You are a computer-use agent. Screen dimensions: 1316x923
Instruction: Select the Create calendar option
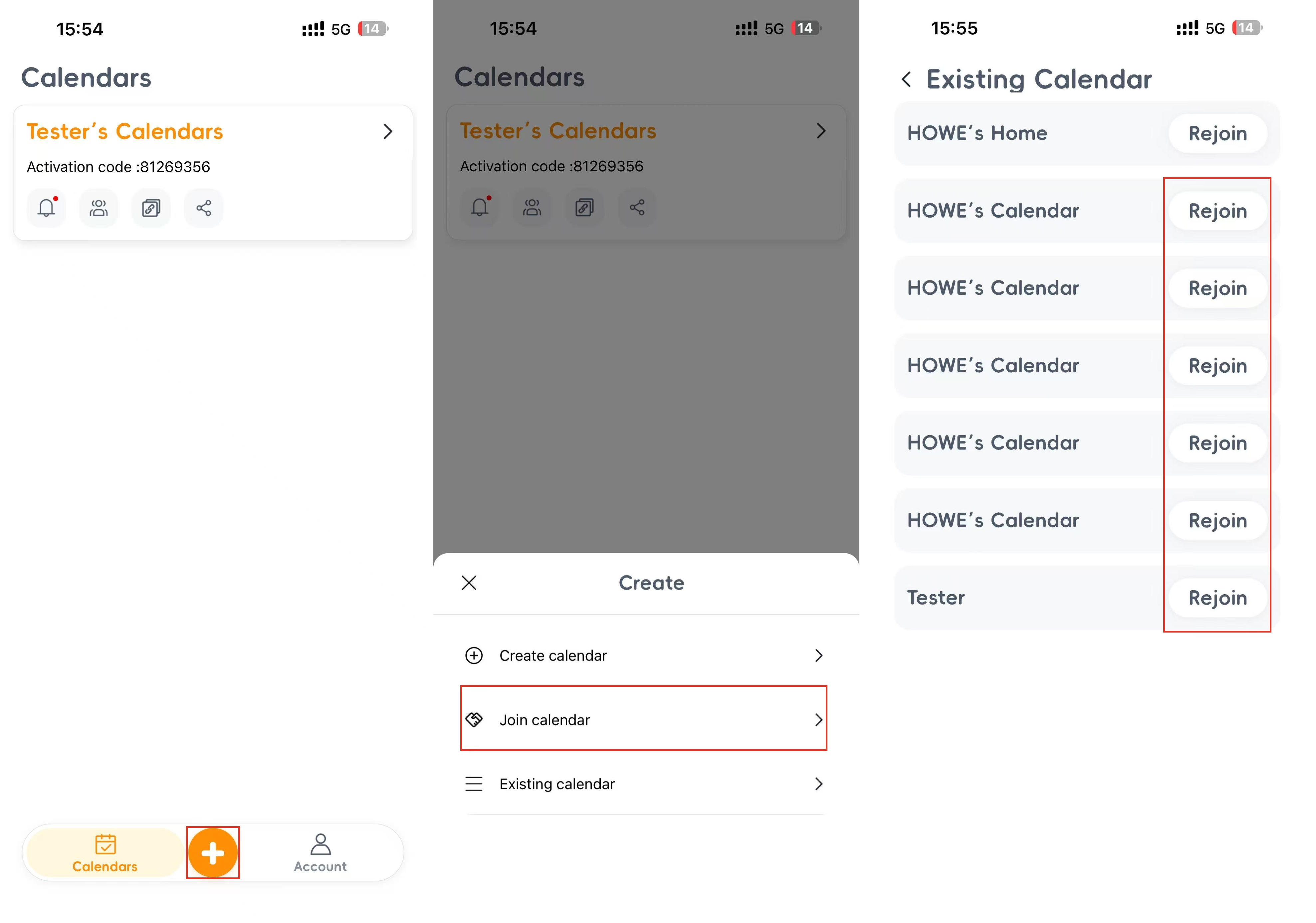click(x=644, y=655)
